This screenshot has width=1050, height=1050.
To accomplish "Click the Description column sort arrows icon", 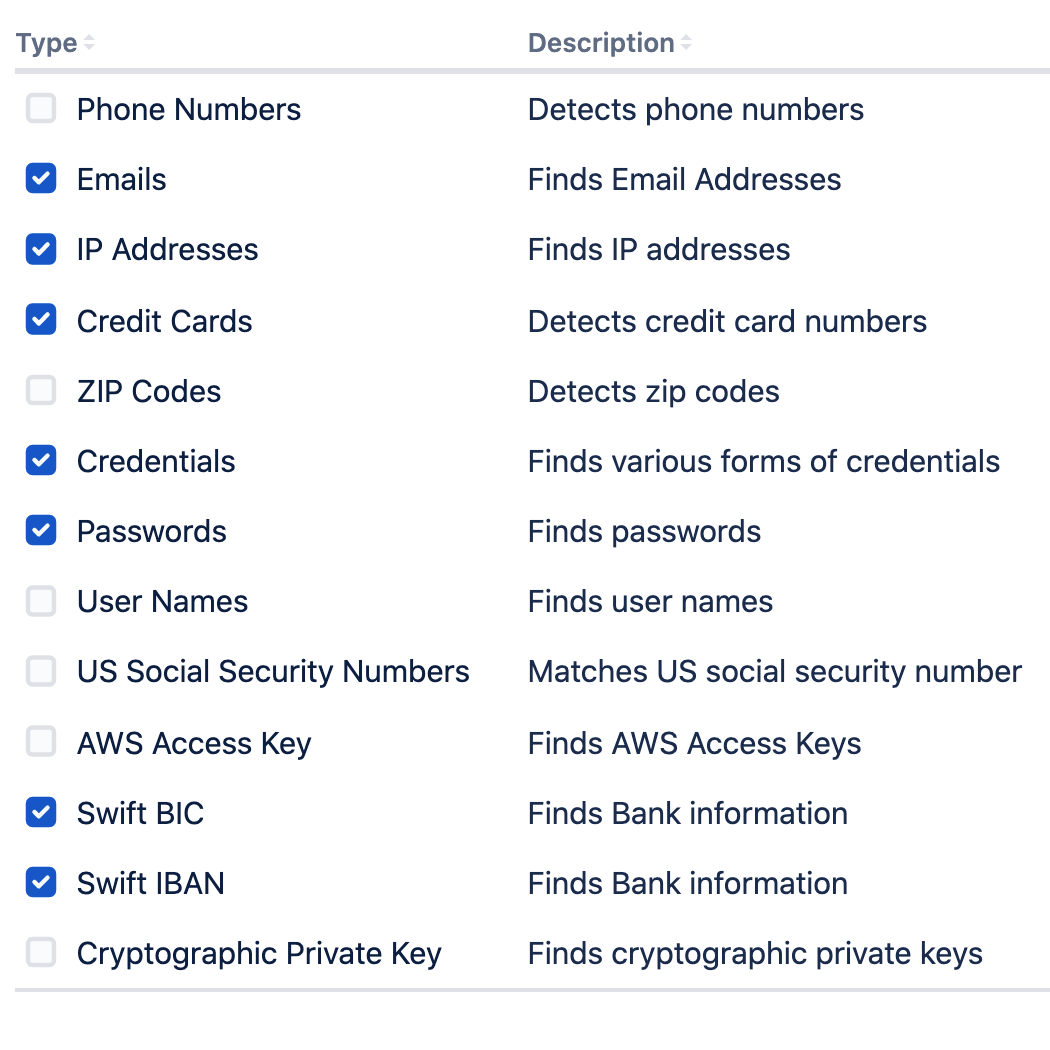I will (686, 43).
